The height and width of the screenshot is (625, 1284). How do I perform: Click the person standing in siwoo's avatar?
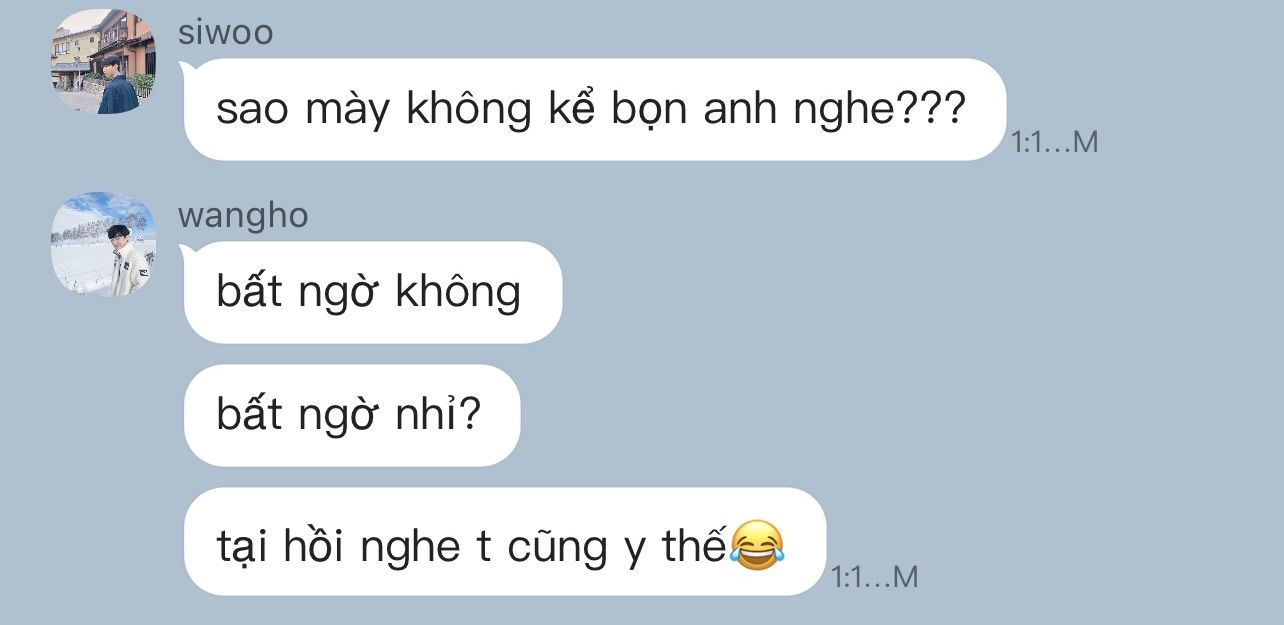118,85
